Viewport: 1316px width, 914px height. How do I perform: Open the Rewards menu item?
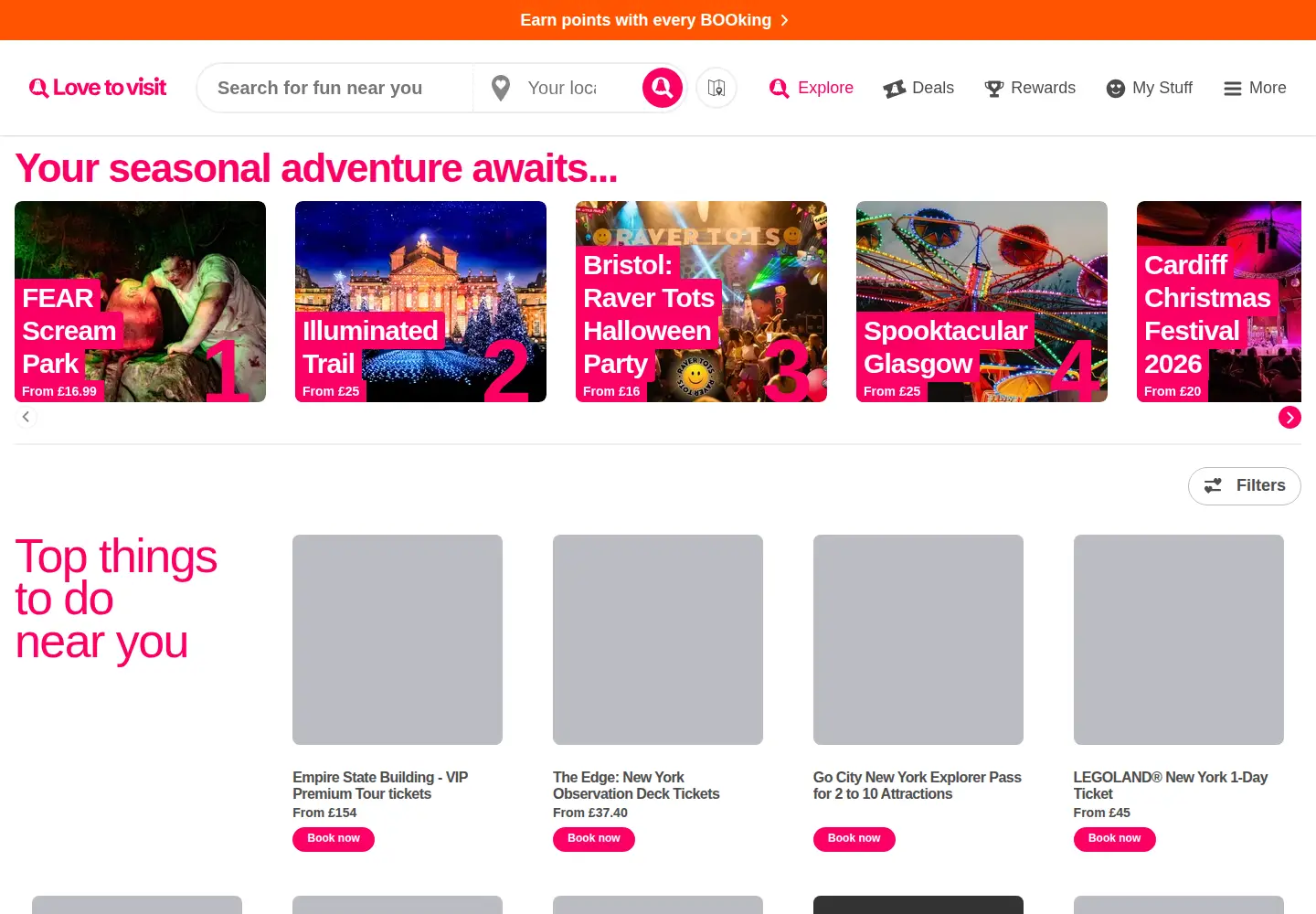click(1030, 88)
